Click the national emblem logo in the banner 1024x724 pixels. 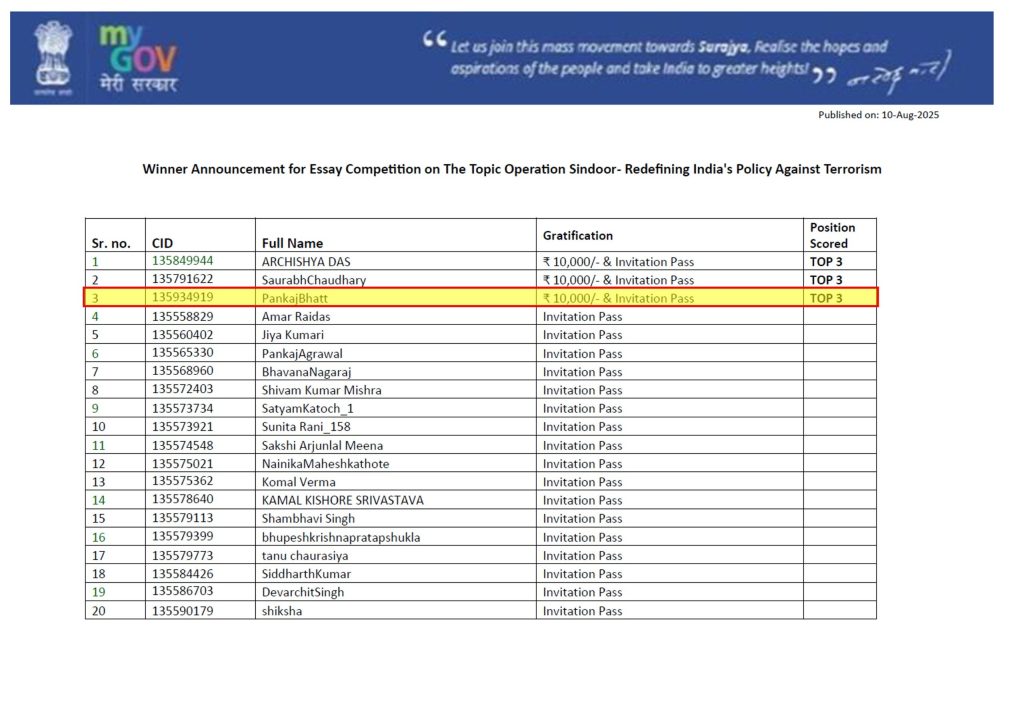(x=53, y=59)
